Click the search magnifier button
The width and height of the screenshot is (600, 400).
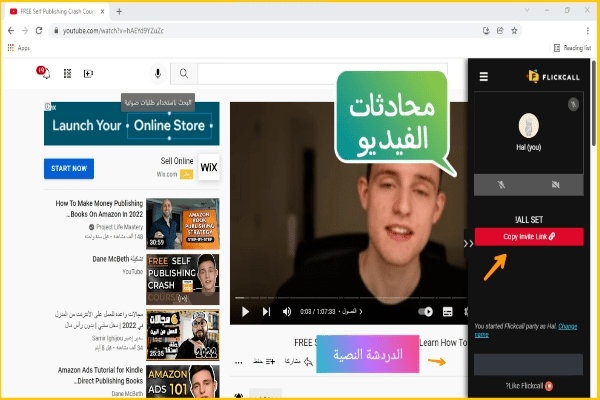(184, 73)
